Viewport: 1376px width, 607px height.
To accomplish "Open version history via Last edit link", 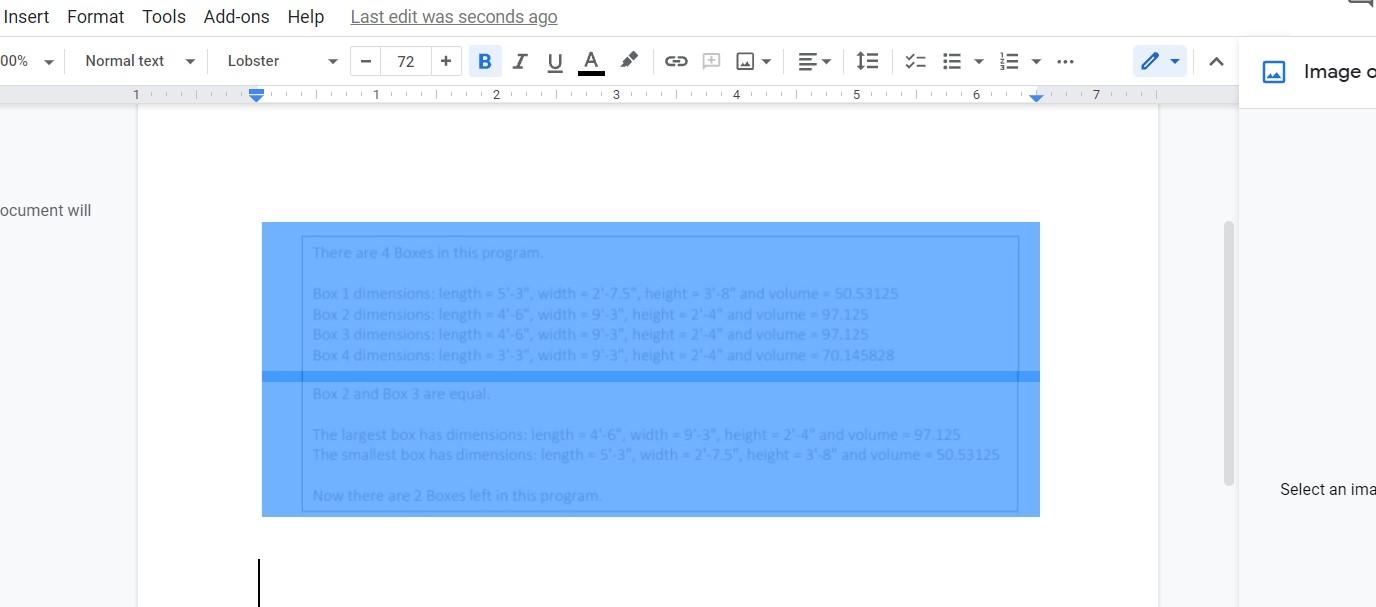I will (x=453, y=16).
